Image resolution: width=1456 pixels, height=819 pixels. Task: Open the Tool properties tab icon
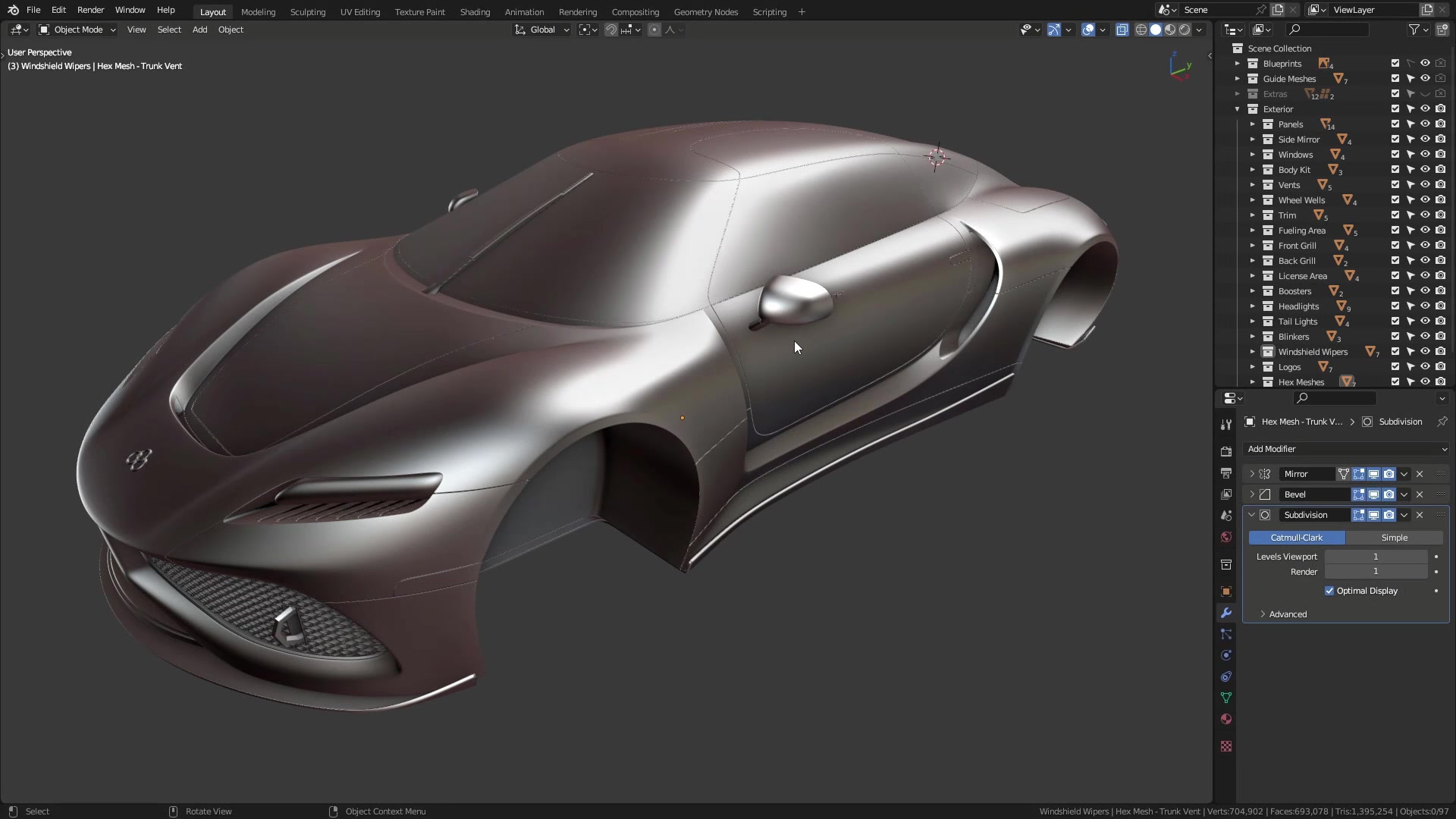1226,424
